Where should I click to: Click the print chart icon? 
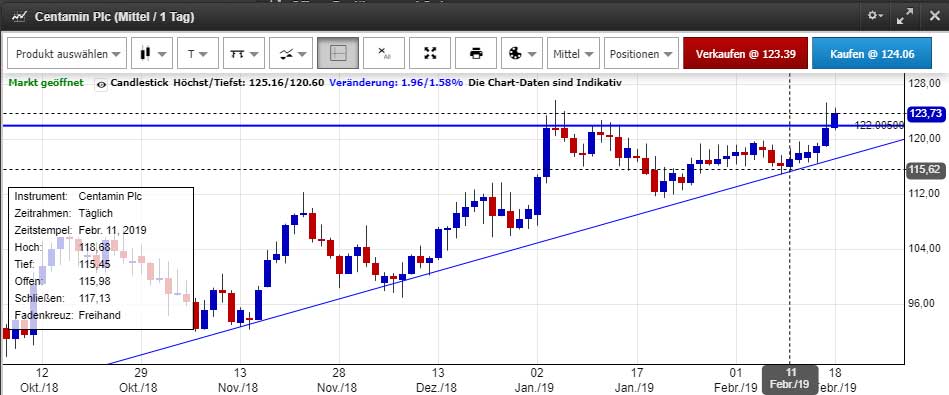point(476,54)
